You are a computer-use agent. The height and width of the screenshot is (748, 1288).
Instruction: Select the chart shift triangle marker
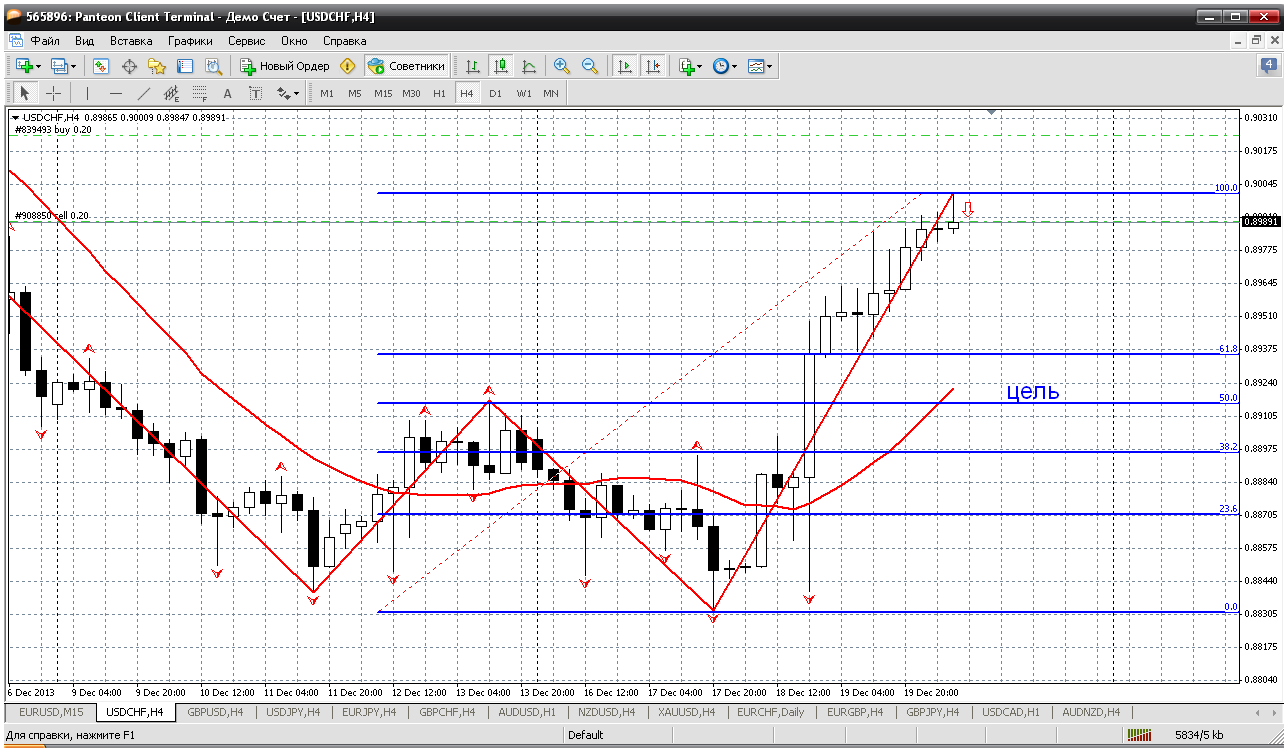991,112
